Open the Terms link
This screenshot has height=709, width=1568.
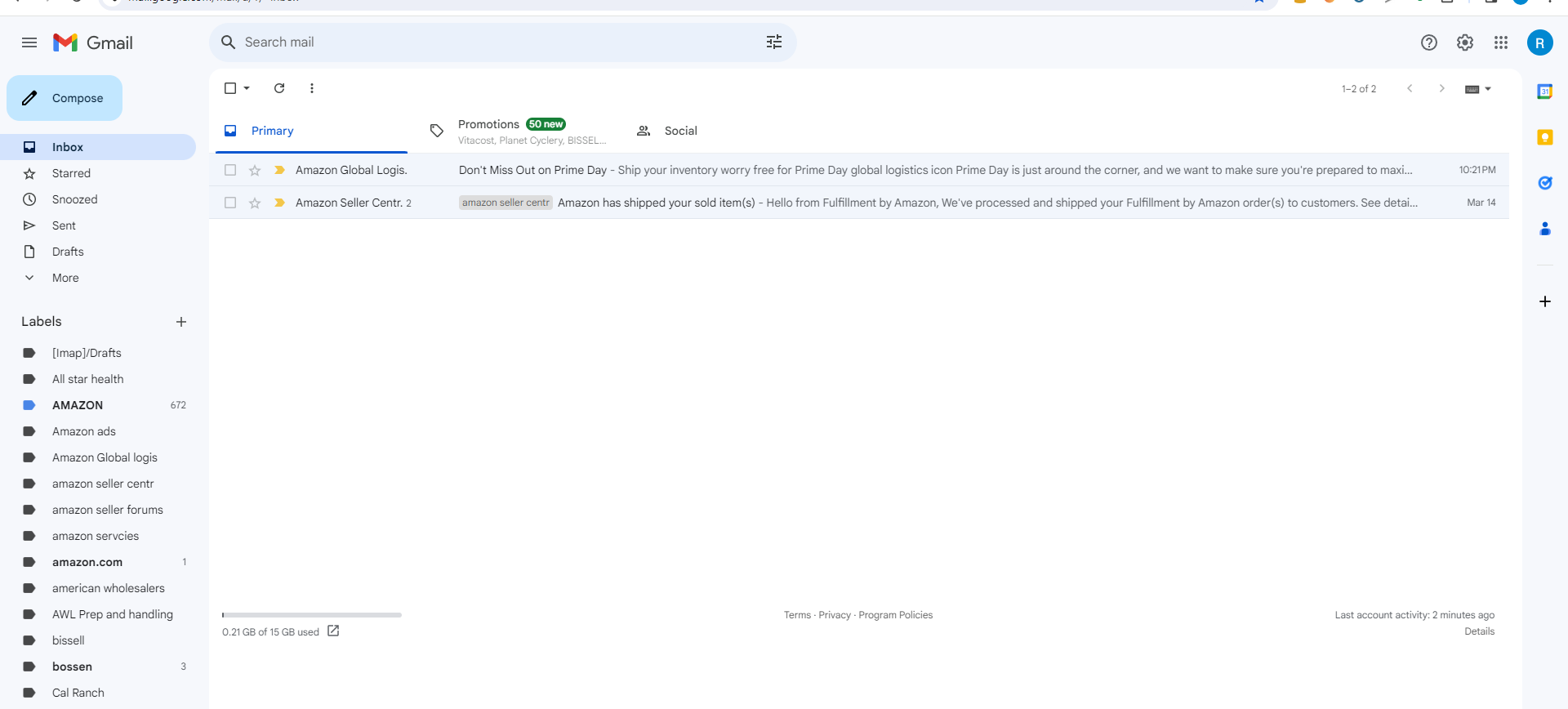point(797,615)
